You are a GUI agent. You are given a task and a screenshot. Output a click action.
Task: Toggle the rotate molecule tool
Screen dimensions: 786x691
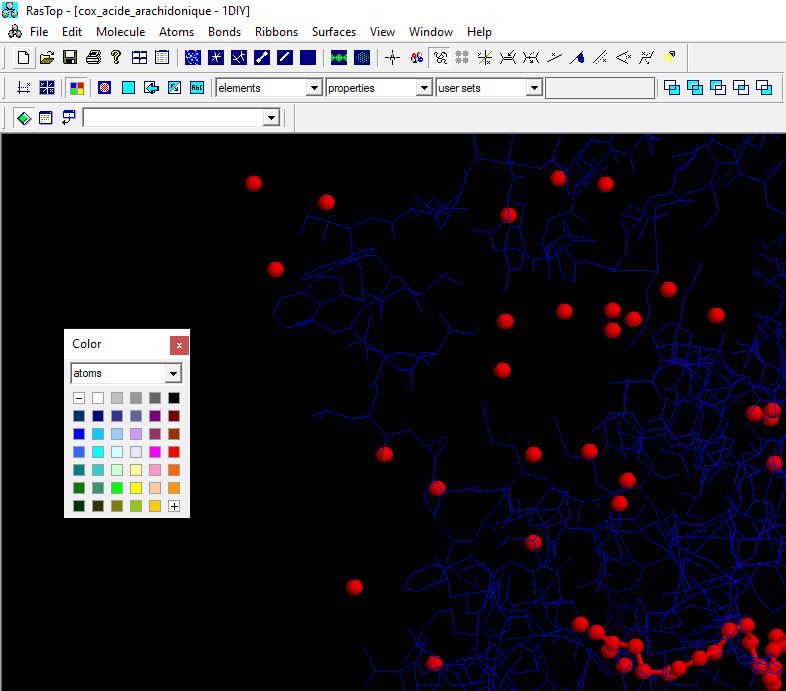pos(440,58)
